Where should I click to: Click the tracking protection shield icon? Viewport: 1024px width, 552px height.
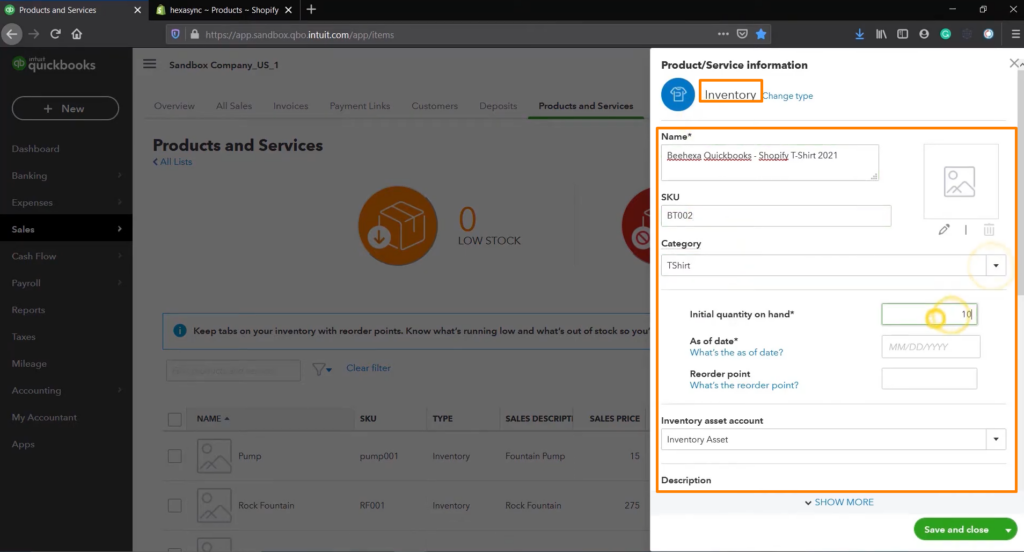pyautogui.click(x=176, y=34)
